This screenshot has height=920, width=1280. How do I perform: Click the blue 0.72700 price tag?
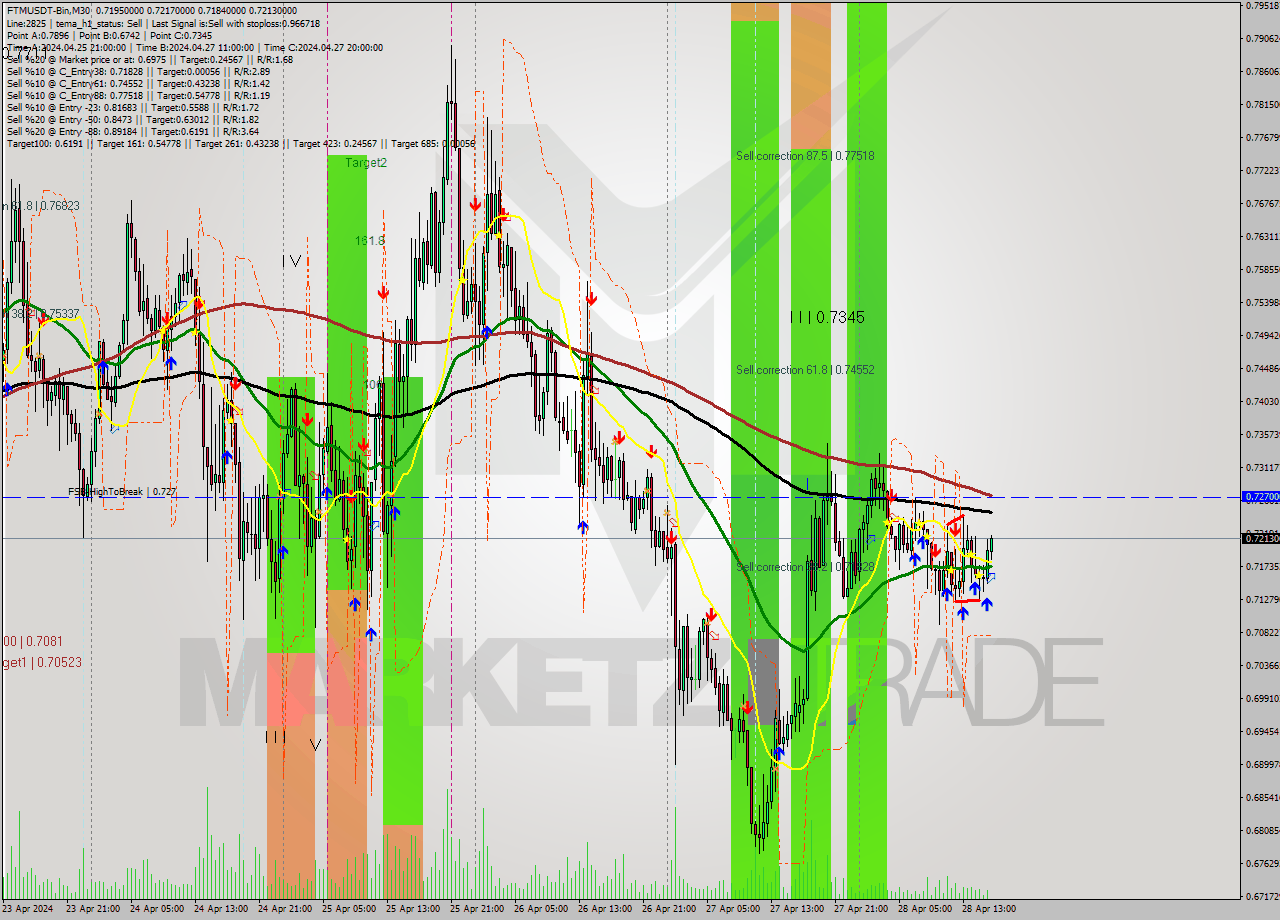pyautogui.click(x=1260, y=496)
